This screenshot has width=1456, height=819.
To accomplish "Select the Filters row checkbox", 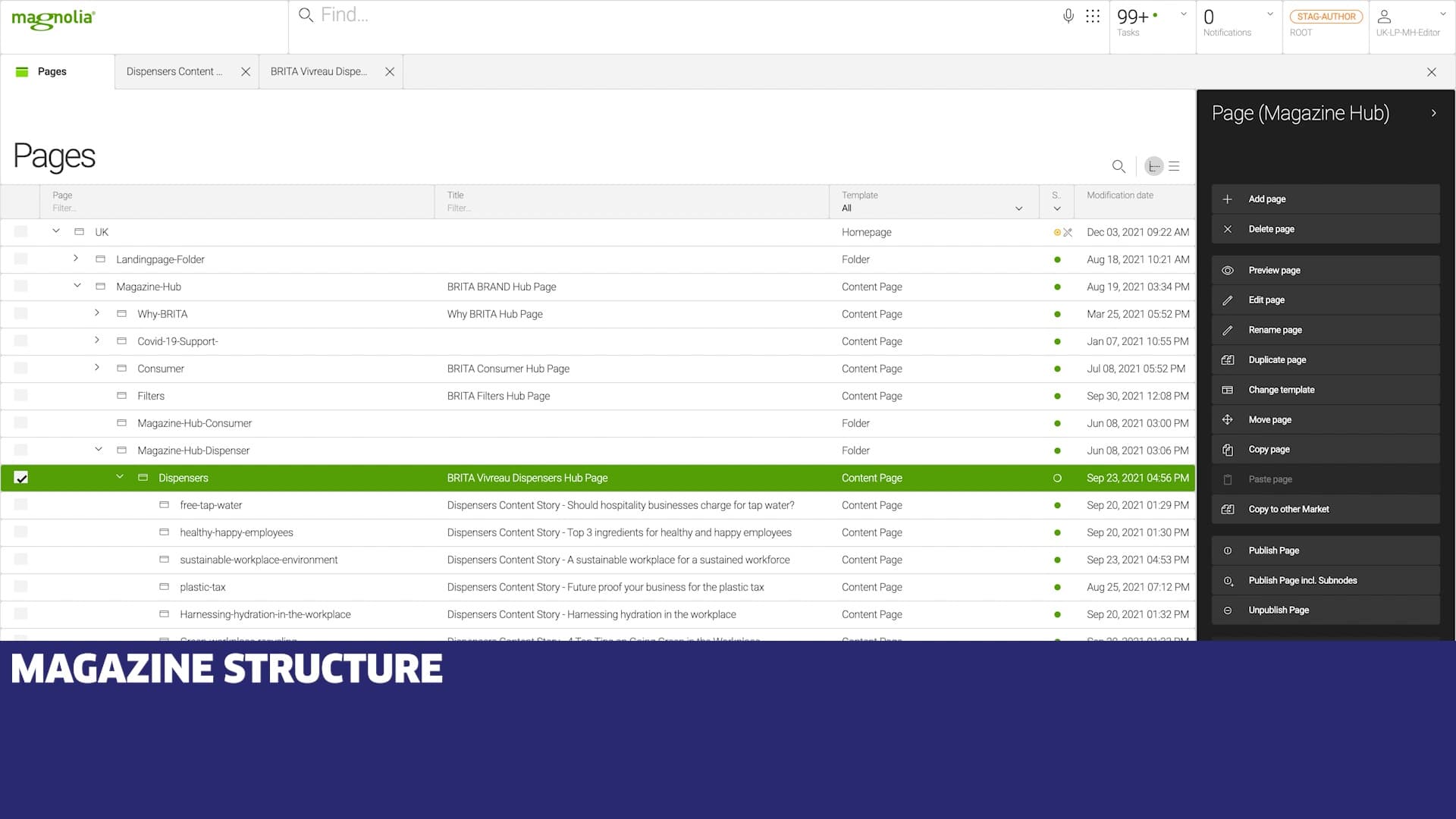I will [21, 396].
